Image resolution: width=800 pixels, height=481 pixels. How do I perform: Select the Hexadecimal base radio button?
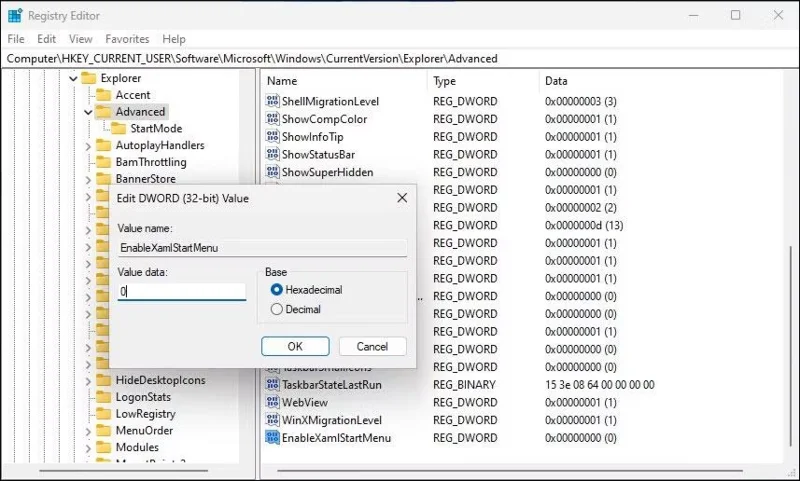pos(277,290)
